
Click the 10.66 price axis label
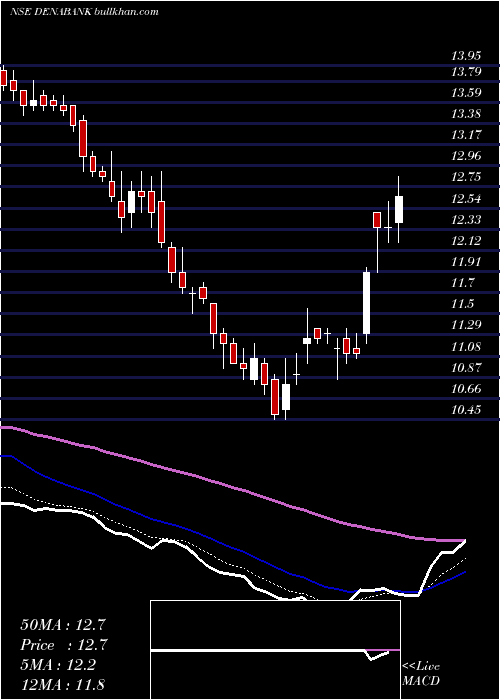coord(467,388)
